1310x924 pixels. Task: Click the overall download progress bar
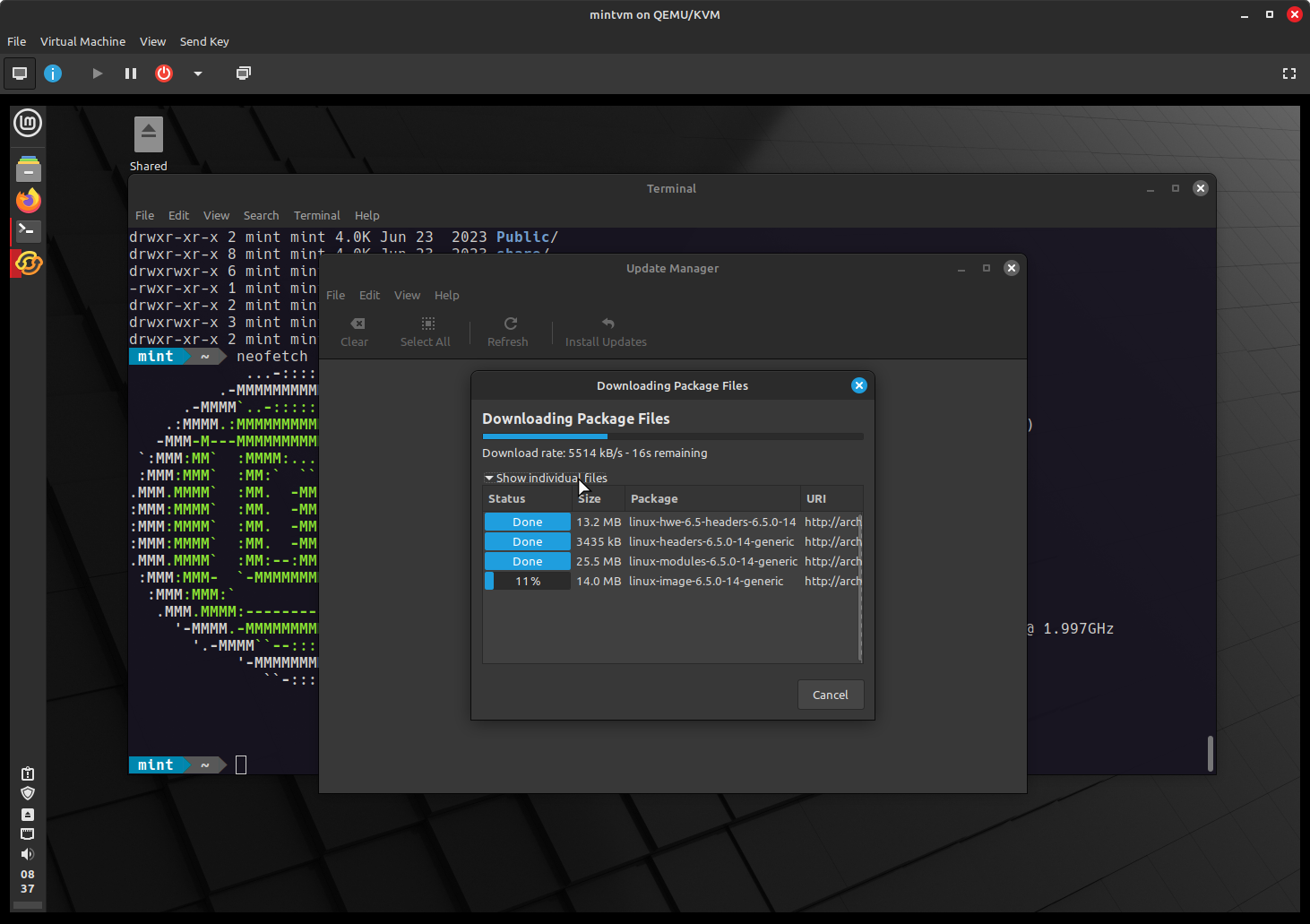click(673, 436)
